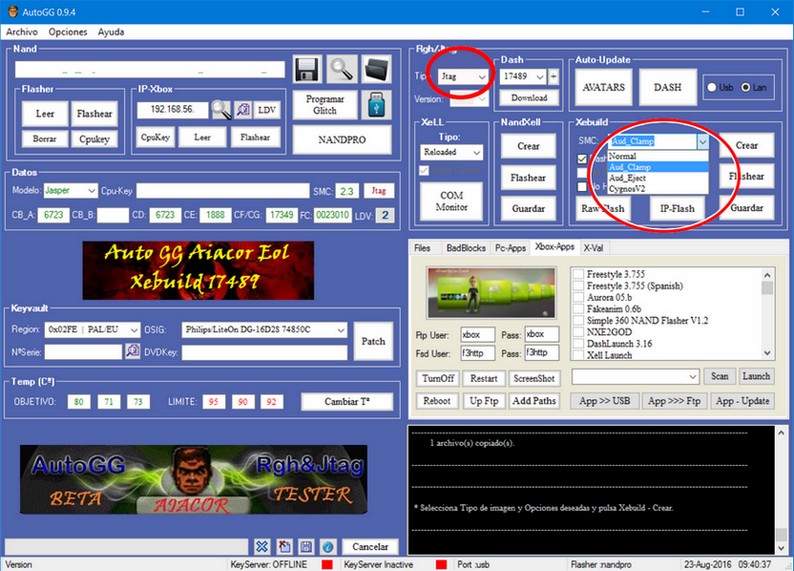794x571 pixels.
Task: Choose Normal from the SMC list
Action: point(658,156)
